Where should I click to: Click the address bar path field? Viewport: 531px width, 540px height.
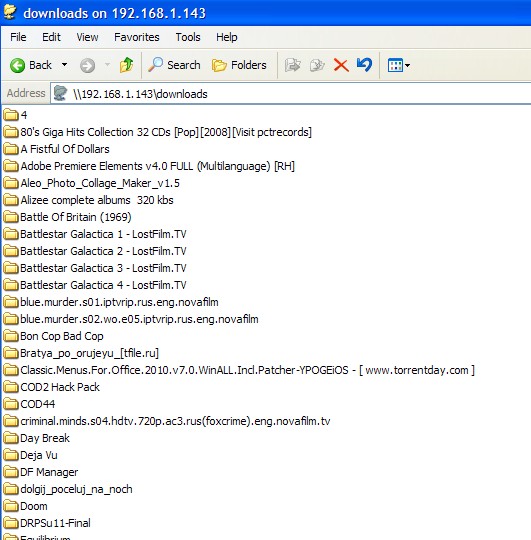pyautogui.click(x=291, y=94)
